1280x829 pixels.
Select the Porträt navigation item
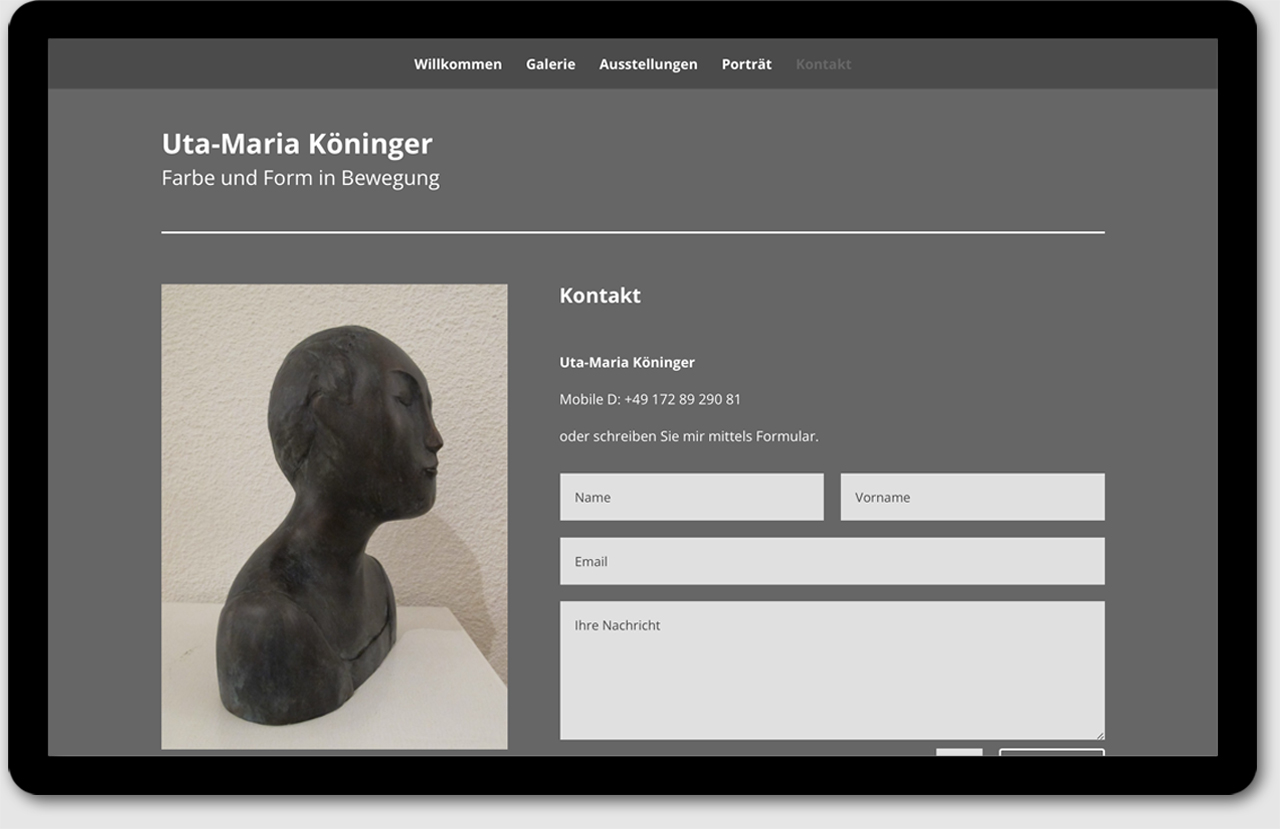pyautogui.click(x=746, y=64)
